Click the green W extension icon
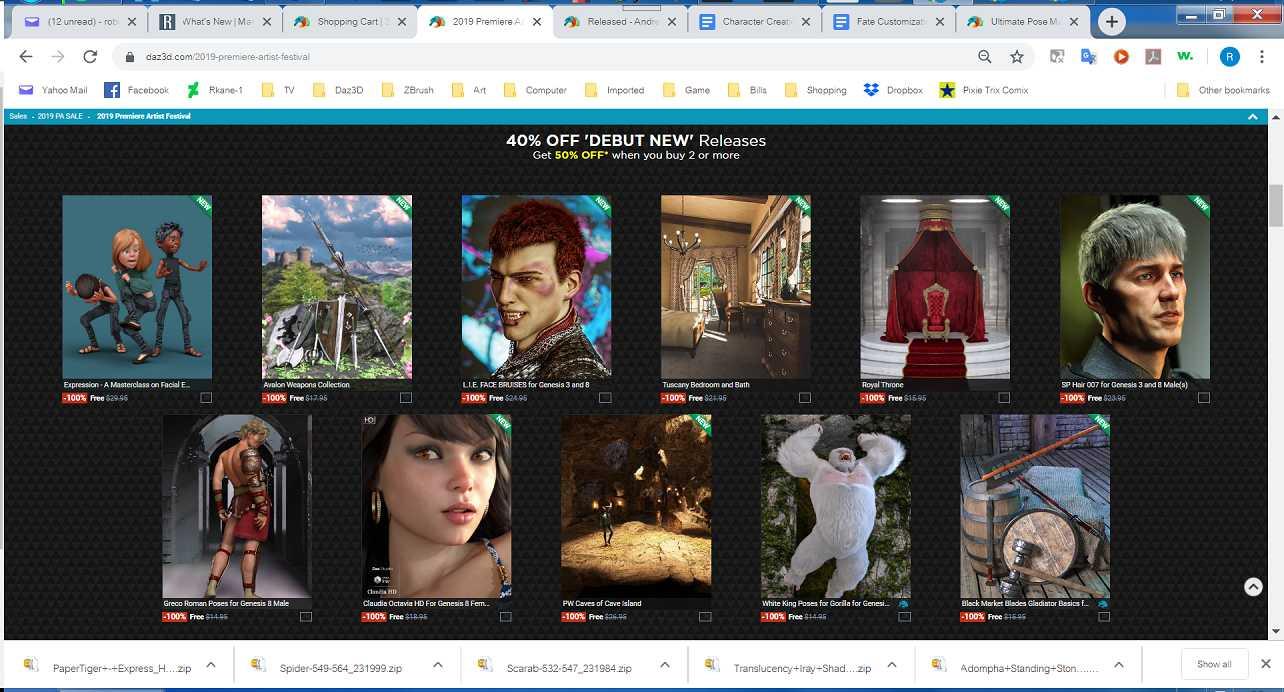1284x692 pixels. point(1185,57)
